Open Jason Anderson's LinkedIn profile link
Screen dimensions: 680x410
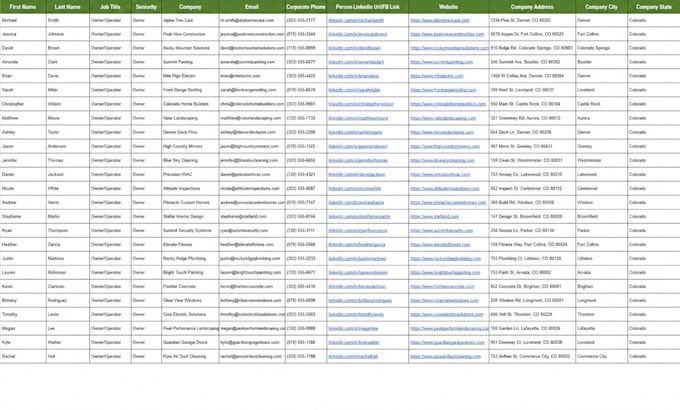[358, 146]
